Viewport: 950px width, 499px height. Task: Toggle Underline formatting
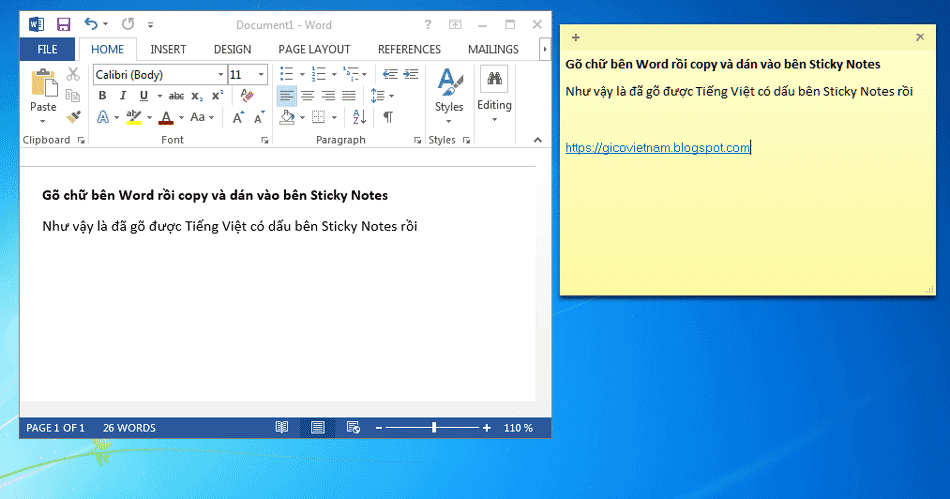tap(144, 96)
